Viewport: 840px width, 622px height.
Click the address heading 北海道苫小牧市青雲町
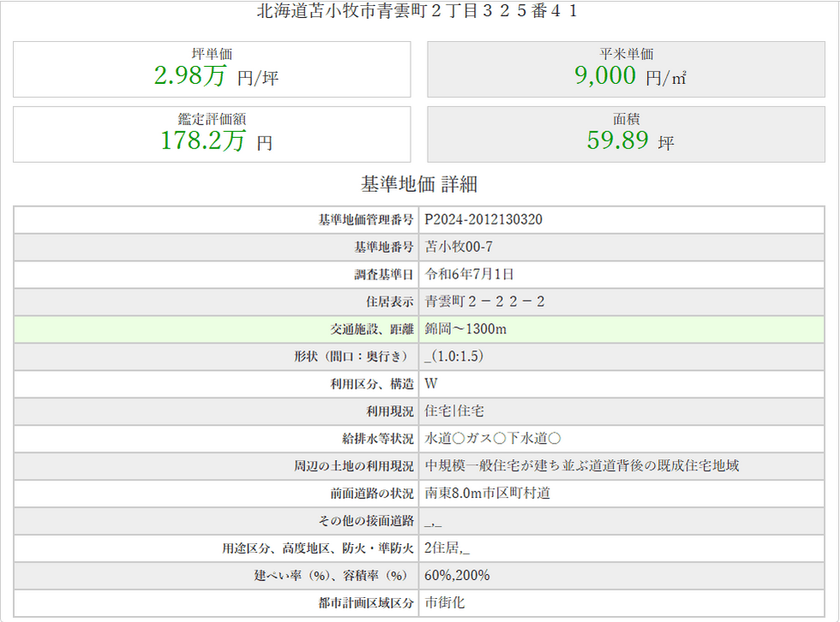click(x=418, y=12)
